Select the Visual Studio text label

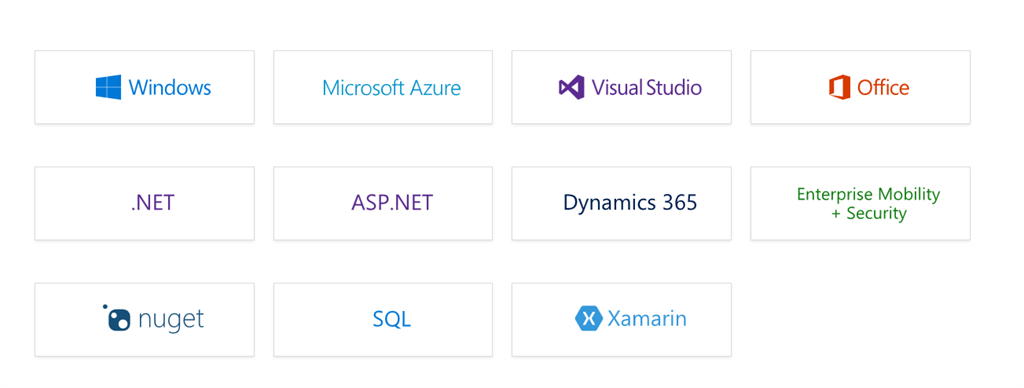647,88
